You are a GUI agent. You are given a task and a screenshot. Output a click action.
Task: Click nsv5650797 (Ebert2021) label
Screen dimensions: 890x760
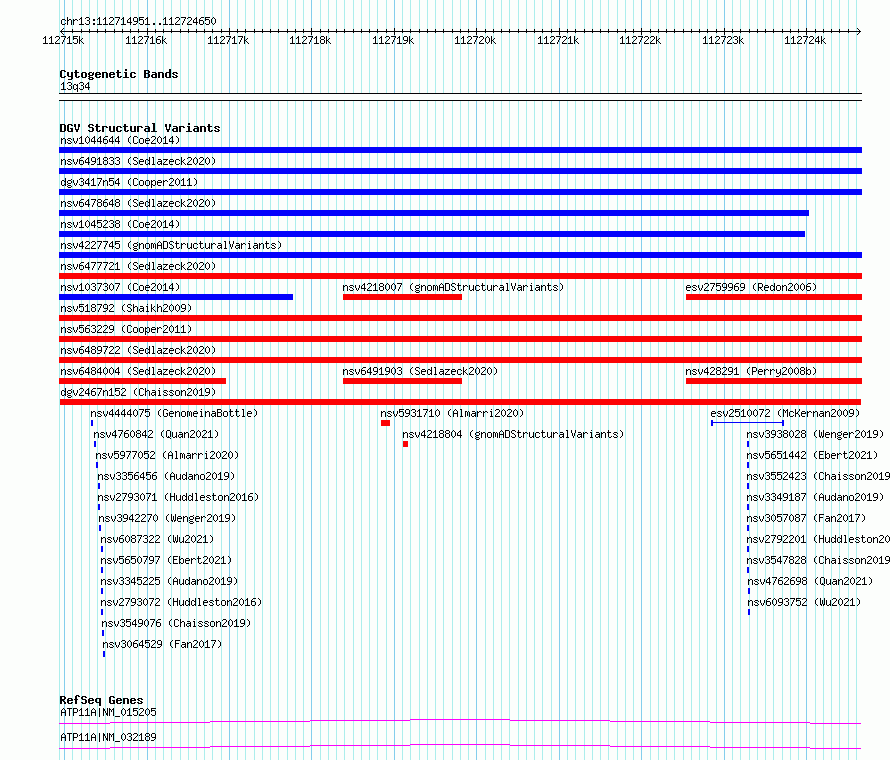coord(166,560)
